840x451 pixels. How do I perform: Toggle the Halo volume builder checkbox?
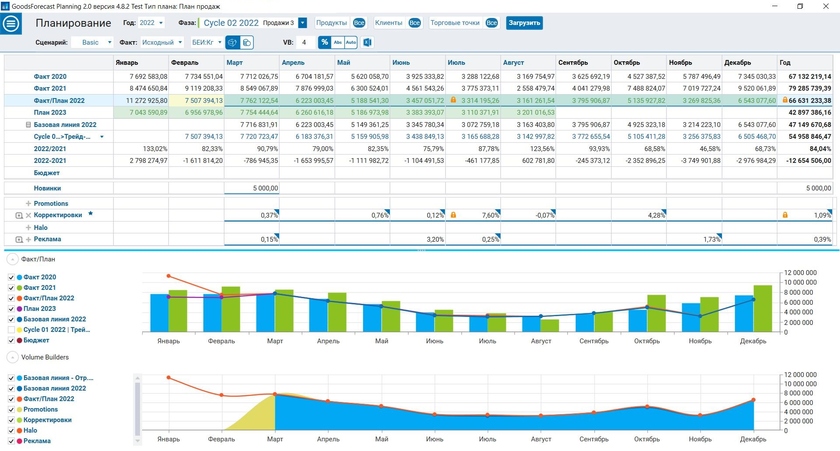point(11,431)
